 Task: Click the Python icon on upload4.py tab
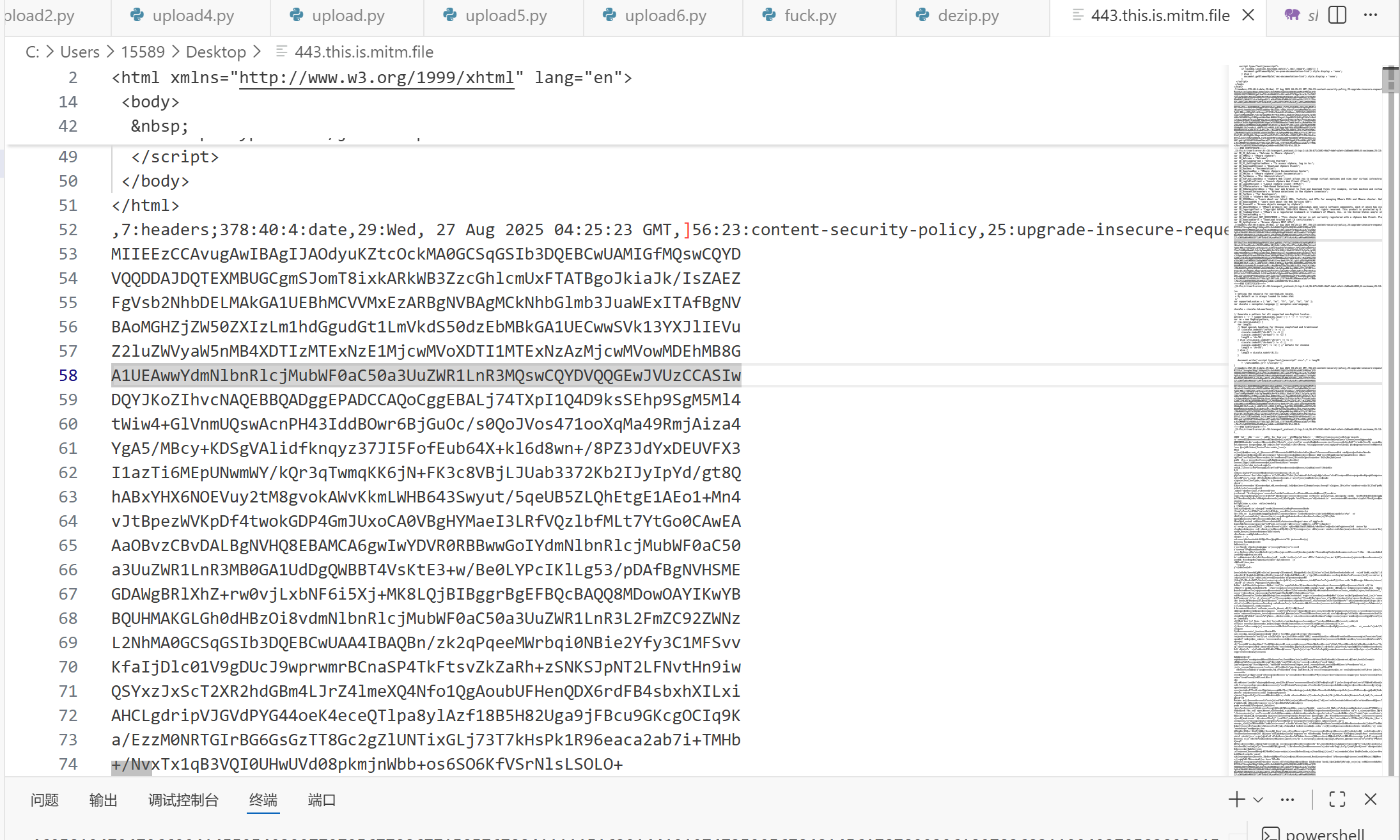[137, 15]
